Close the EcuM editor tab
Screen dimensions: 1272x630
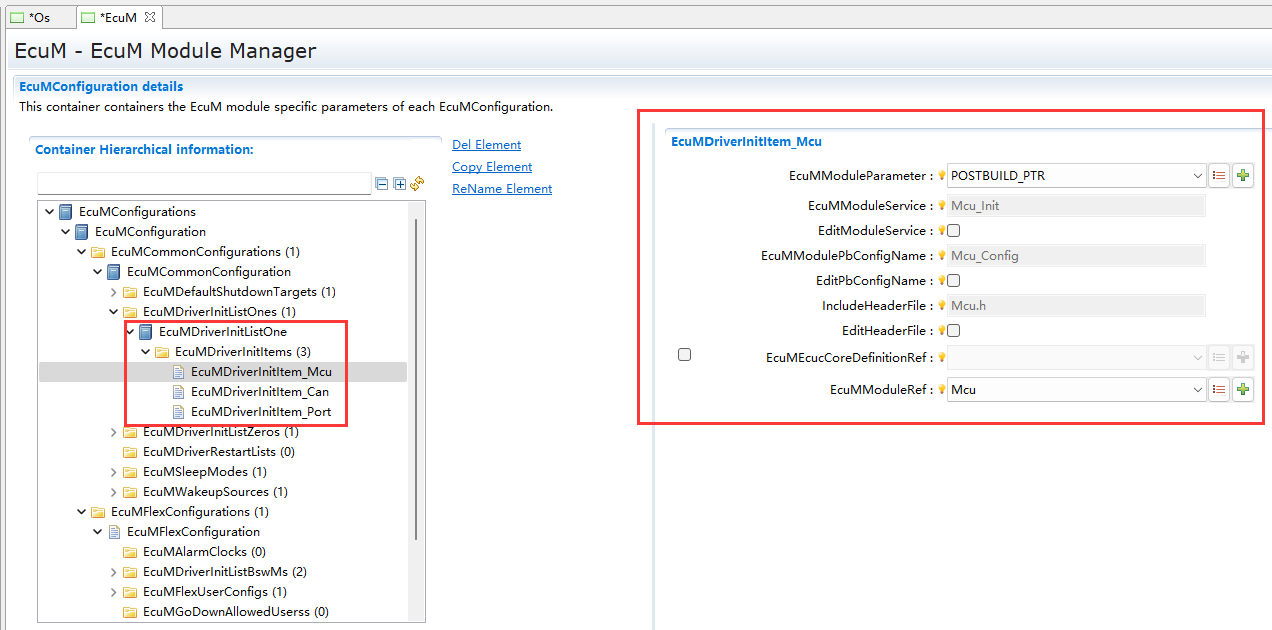click(150, 17)
